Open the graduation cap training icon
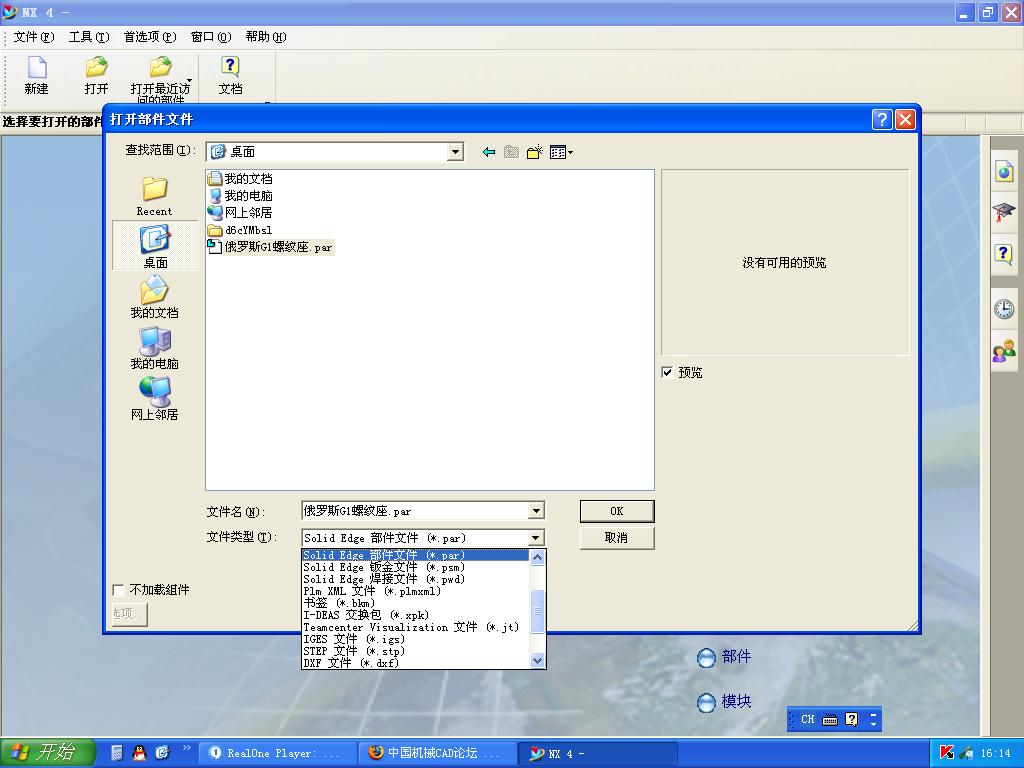 tap(1004, 212)
